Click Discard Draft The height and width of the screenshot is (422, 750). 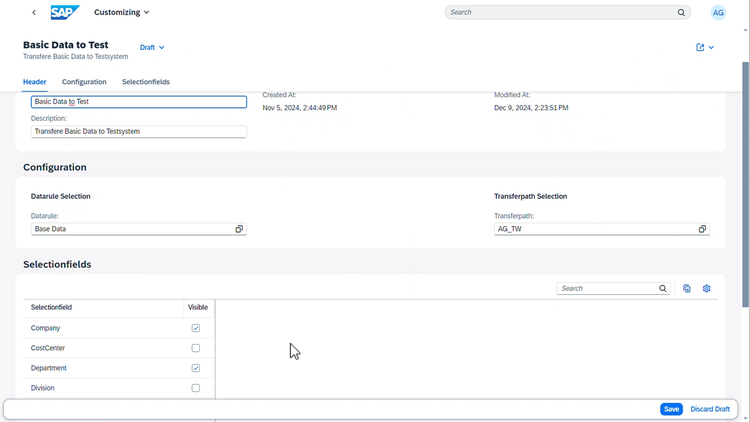pyautogui.click(x=710, y=409)
